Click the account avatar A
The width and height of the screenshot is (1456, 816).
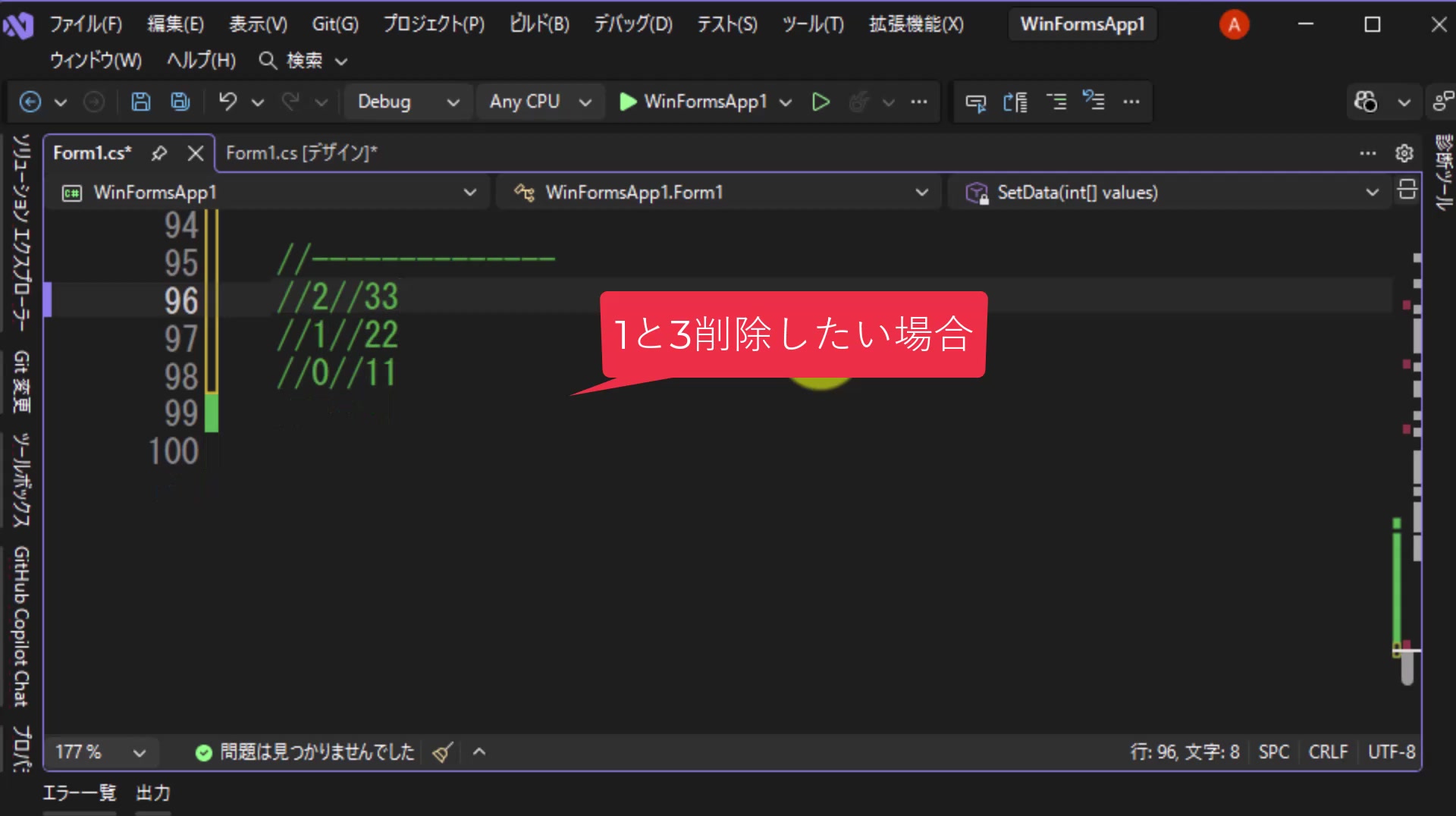pyautogui.click(x=1234, y=25)
